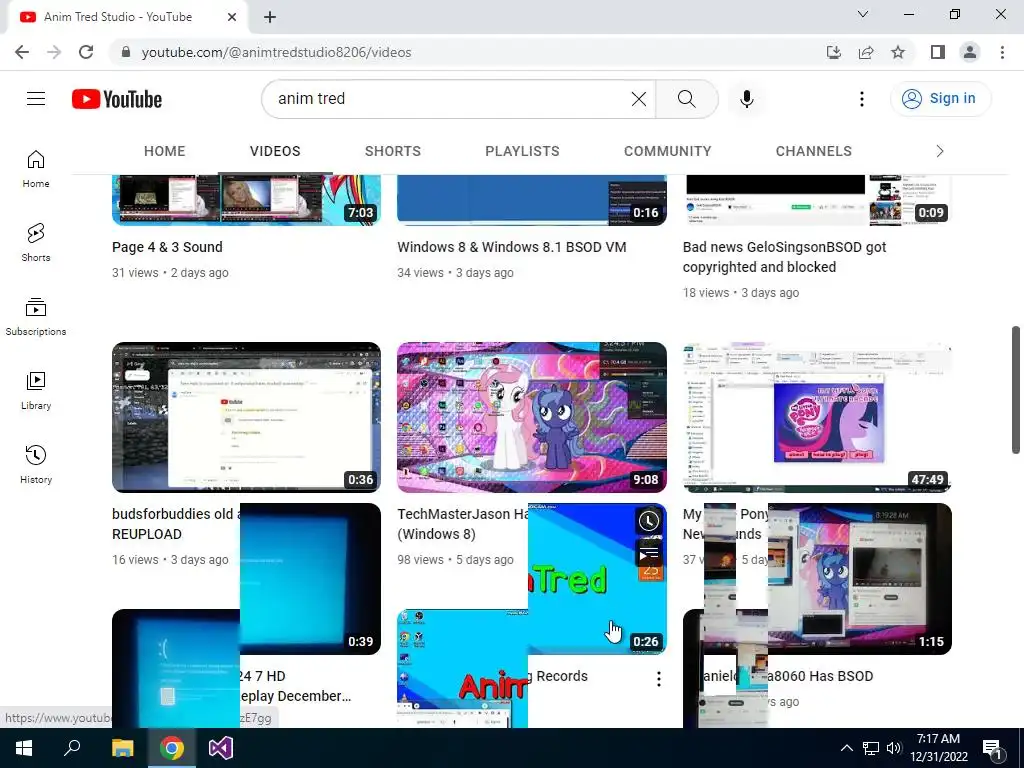Click the address bar URL
This screenshot has height=768, width=1024.
pyautogui.click(x=276, y=52)
